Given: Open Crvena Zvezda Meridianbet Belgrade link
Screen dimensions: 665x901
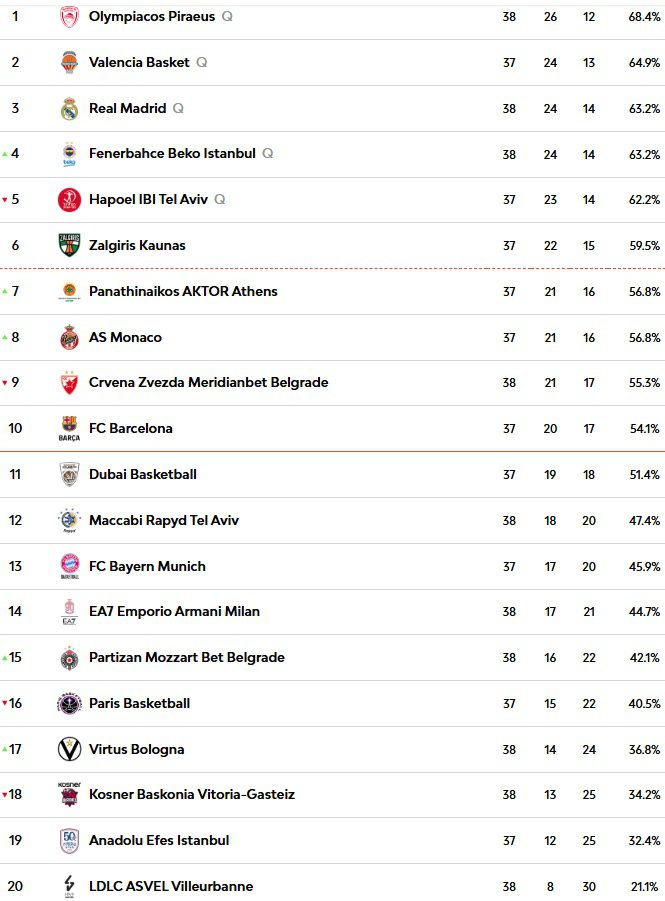Looking at the screenshot, I should 208,382.
